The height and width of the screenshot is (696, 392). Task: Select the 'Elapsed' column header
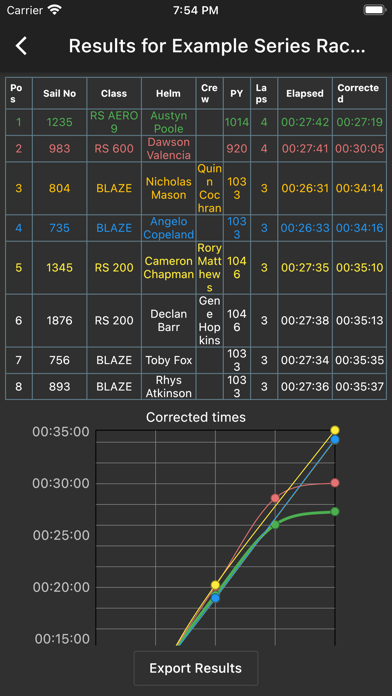point(305,93)
